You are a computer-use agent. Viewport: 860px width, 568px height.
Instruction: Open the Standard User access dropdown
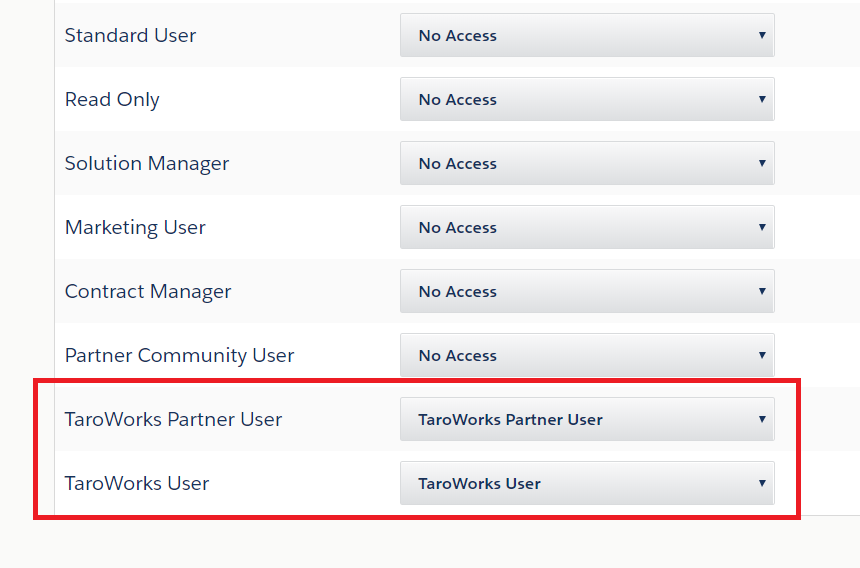(x=586, y=35)
